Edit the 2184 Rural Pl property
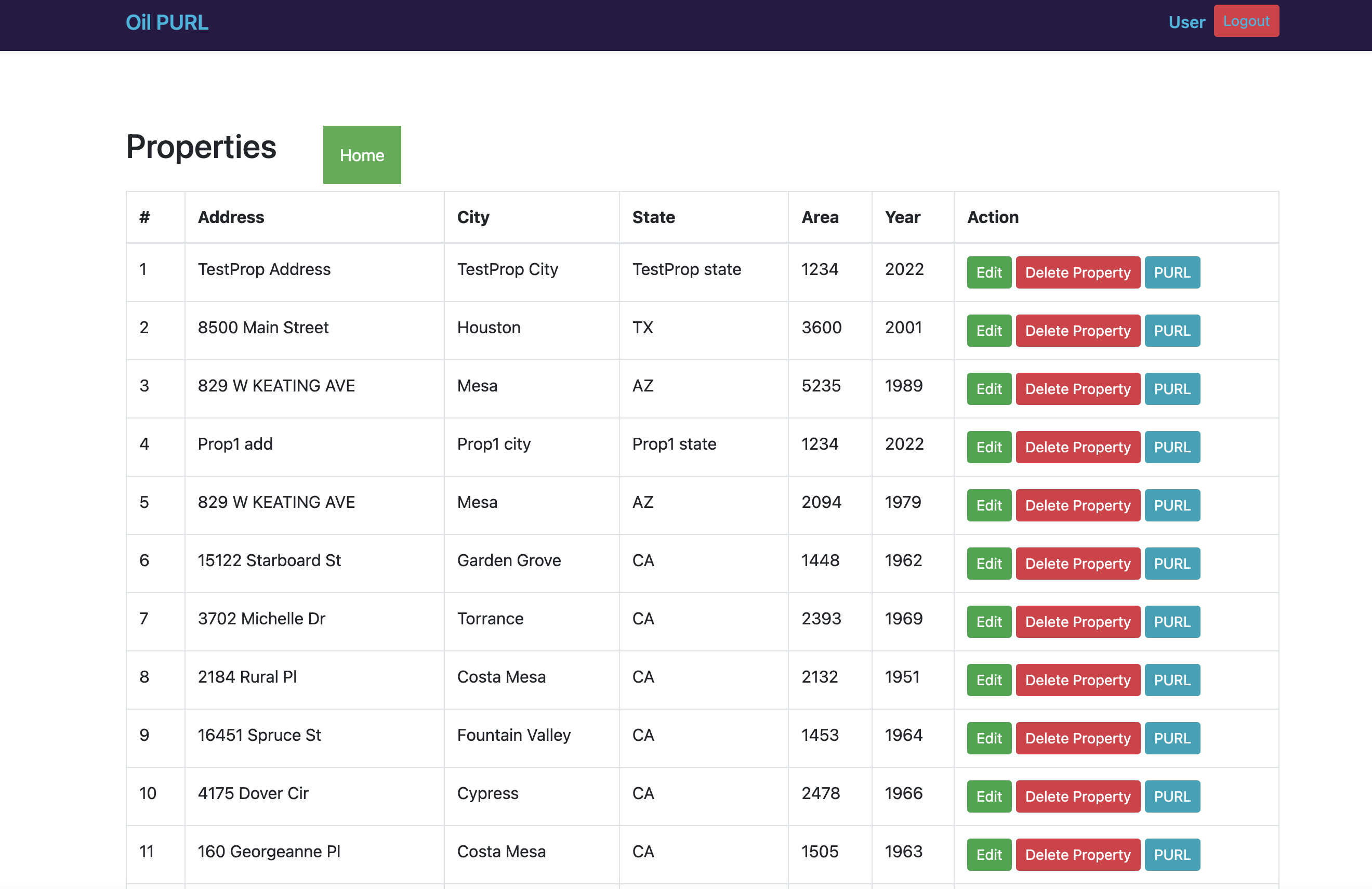The height and width of the screenshot is (889, 1372). pyautogui.click(x=988, y=681)
